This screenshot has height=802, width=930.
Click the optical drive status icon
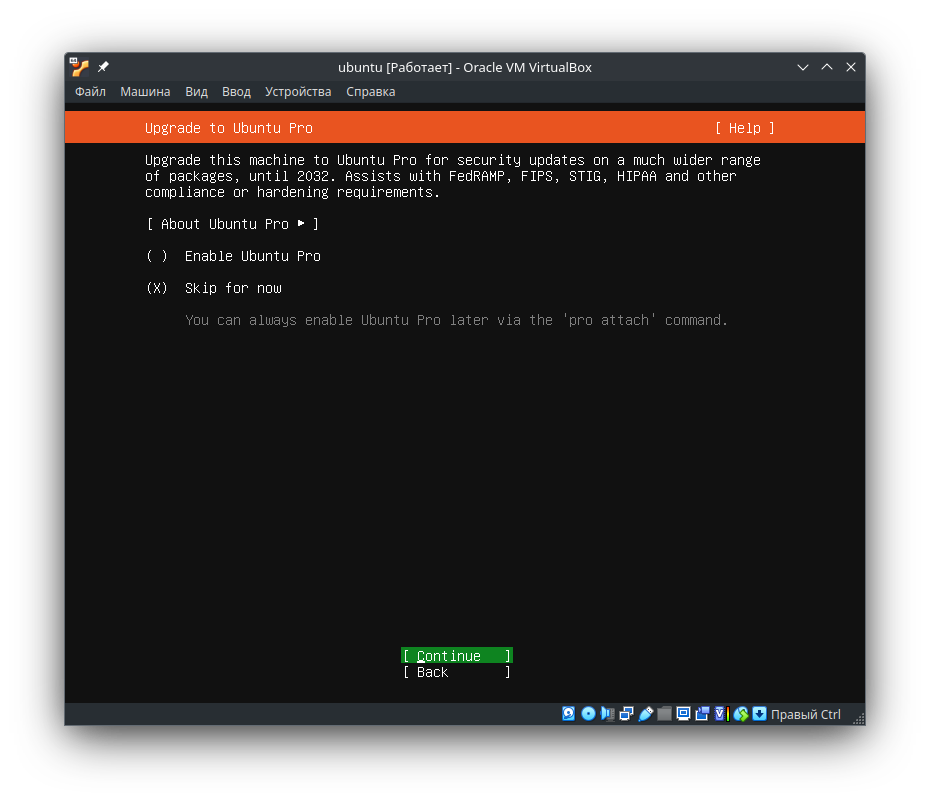(x=588, y=714)
